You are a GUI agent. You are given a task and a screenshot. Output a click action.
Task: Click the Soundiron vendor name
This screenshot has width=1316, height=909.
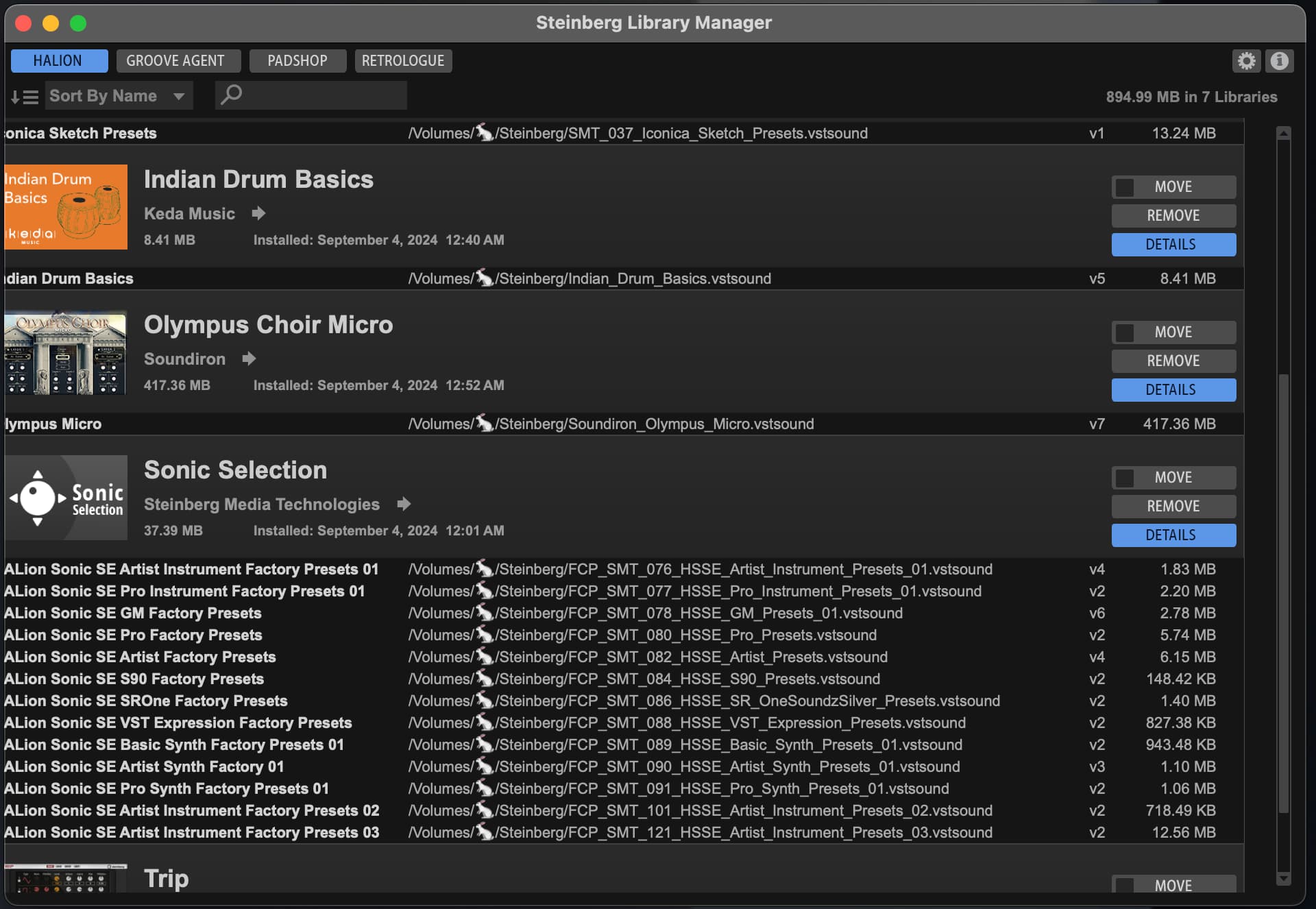[x=184, y=359]
